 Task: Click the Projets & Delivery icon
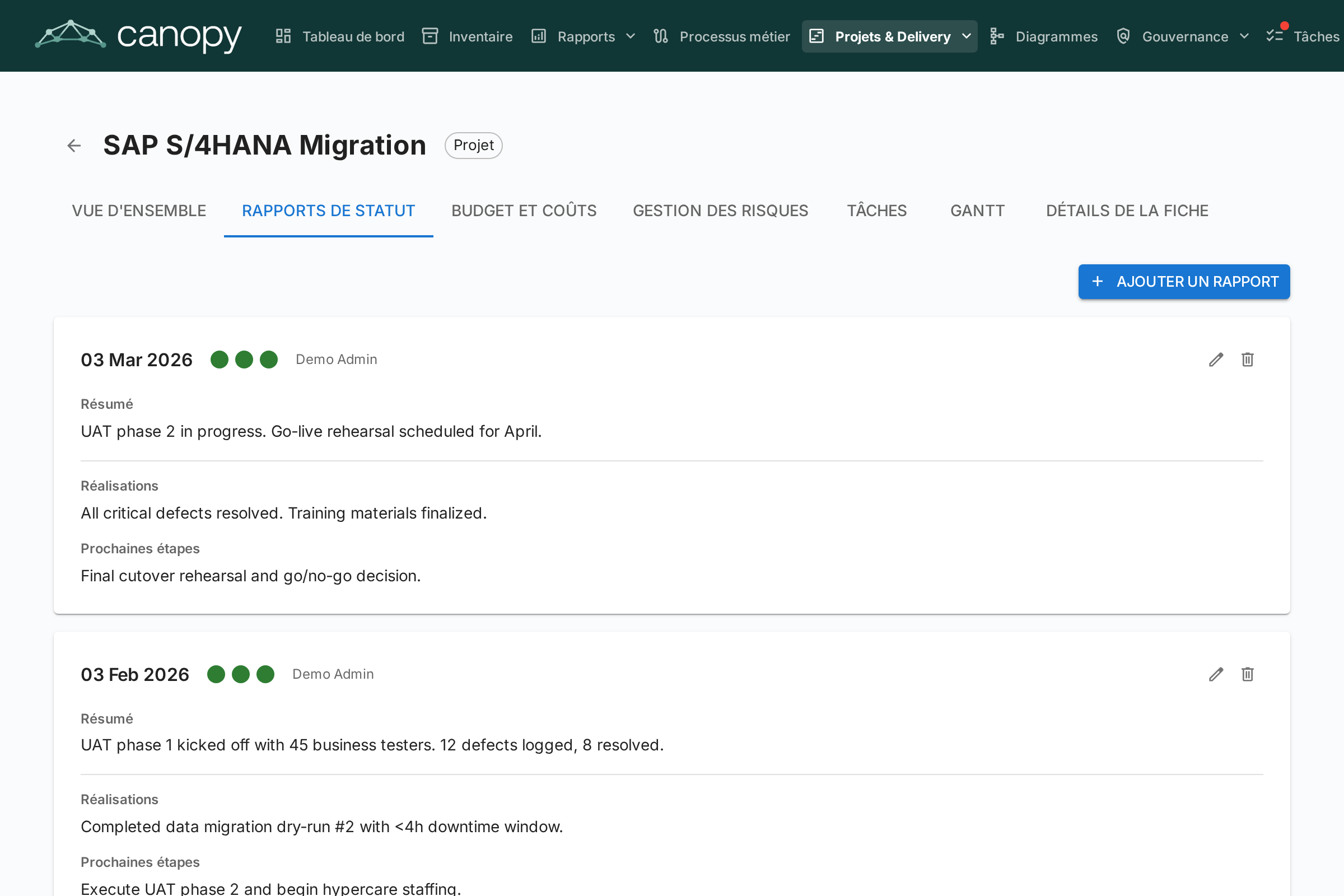pyautogui.click(x=816, y=36)
